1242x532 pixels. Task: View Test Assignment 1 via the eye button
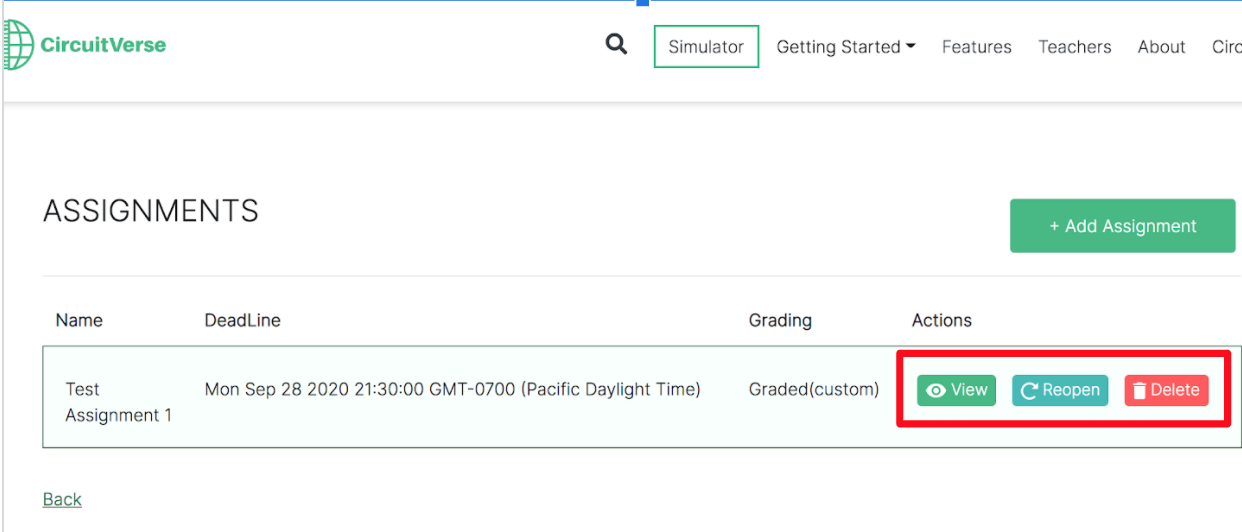pos(956,390)
